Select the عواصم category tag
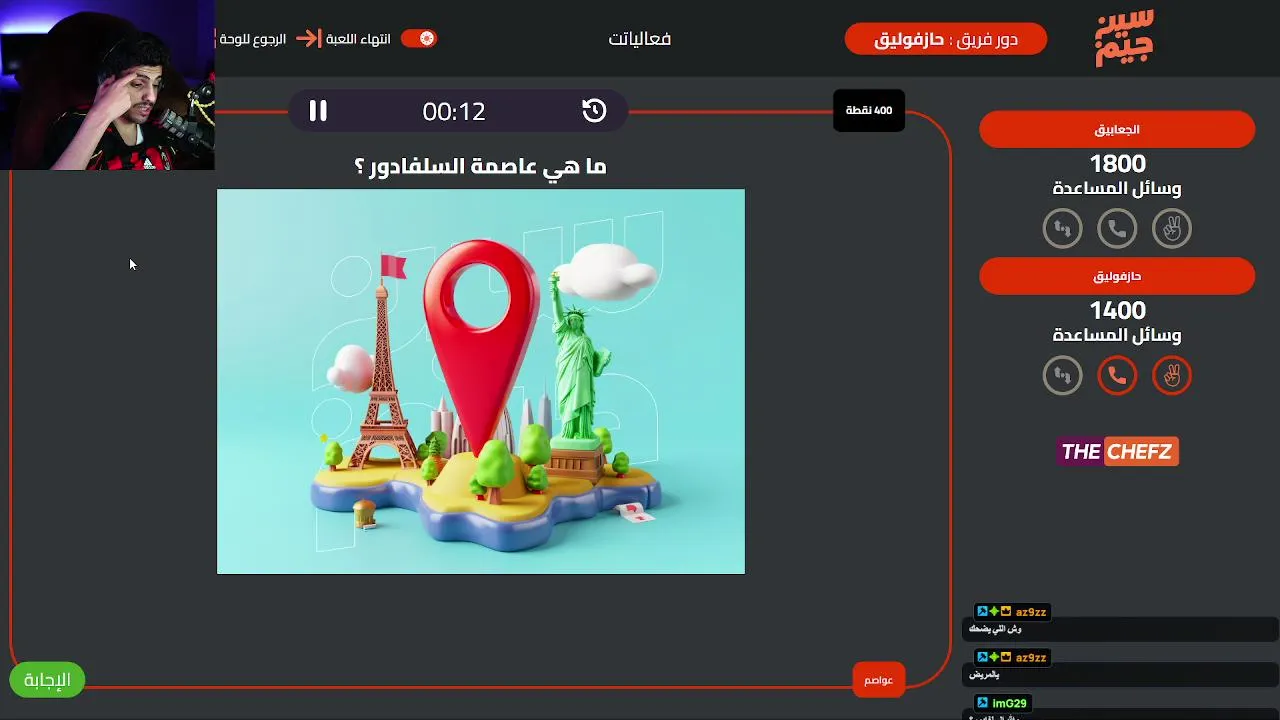Image resolution: width=1280 pixels, height=720 pixels. point(879,680)
